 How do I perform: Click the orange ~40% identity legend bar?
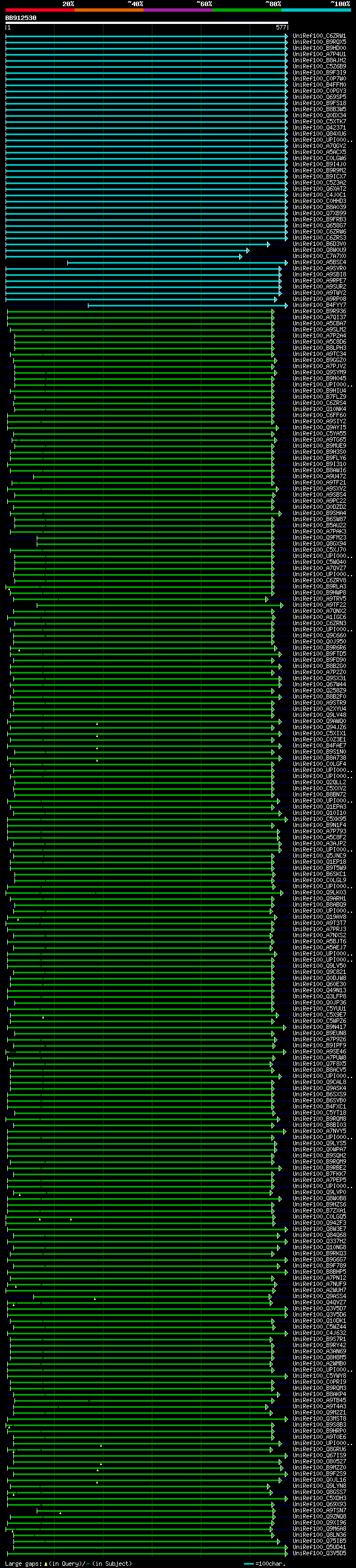click(x=109, y=10)
